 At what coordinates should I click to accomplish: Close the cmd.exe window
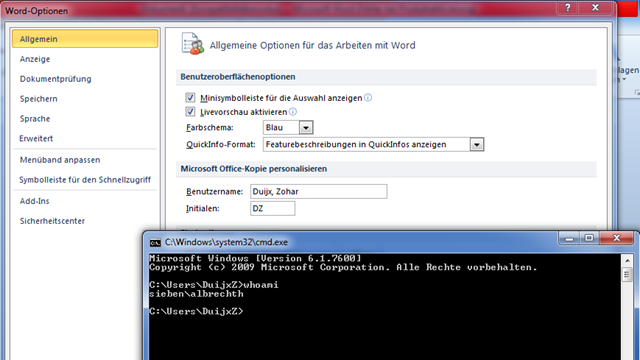pyautogui.click(x=616, y=238)
